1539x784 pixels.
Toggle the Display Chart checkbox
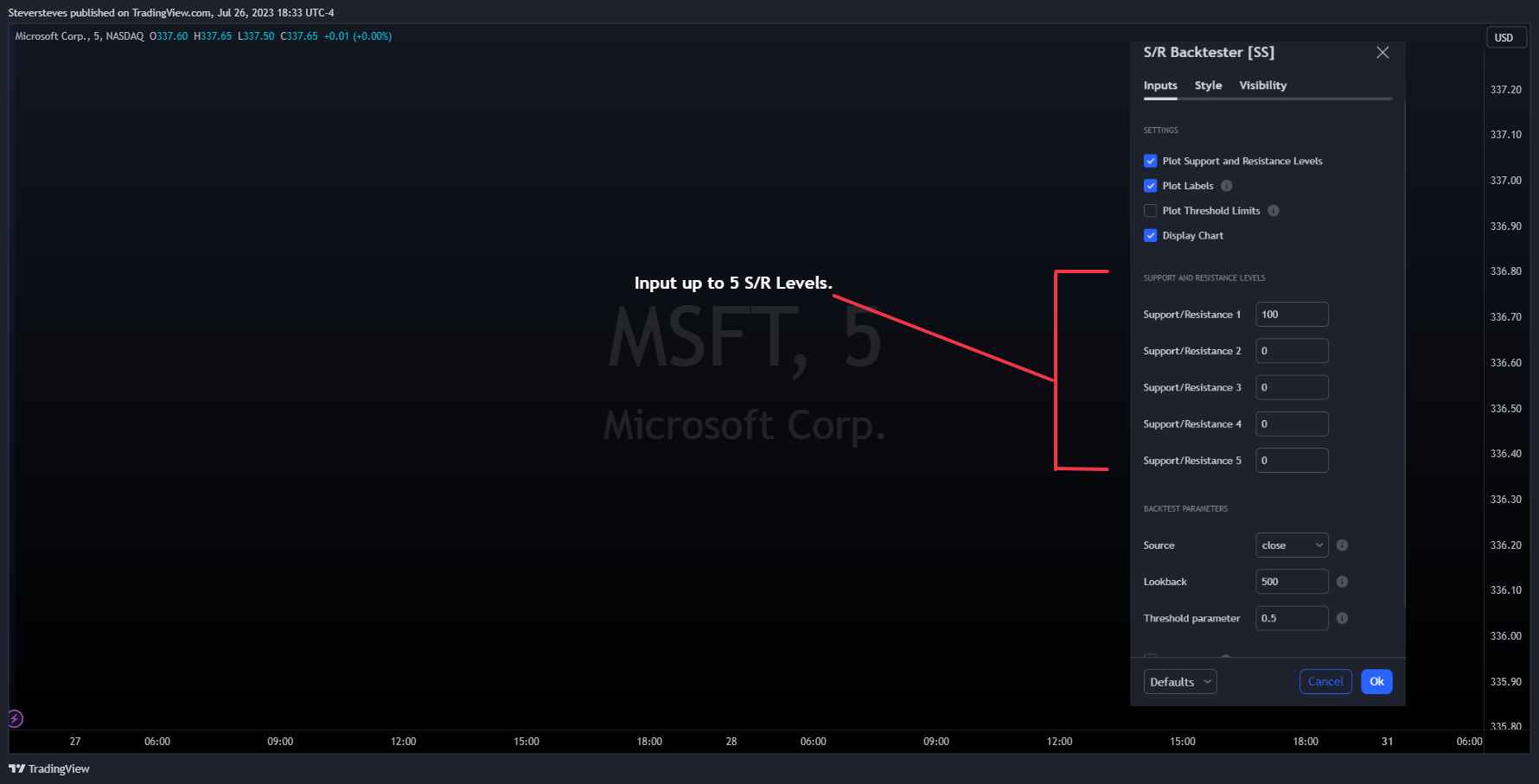pos(1150,236)
